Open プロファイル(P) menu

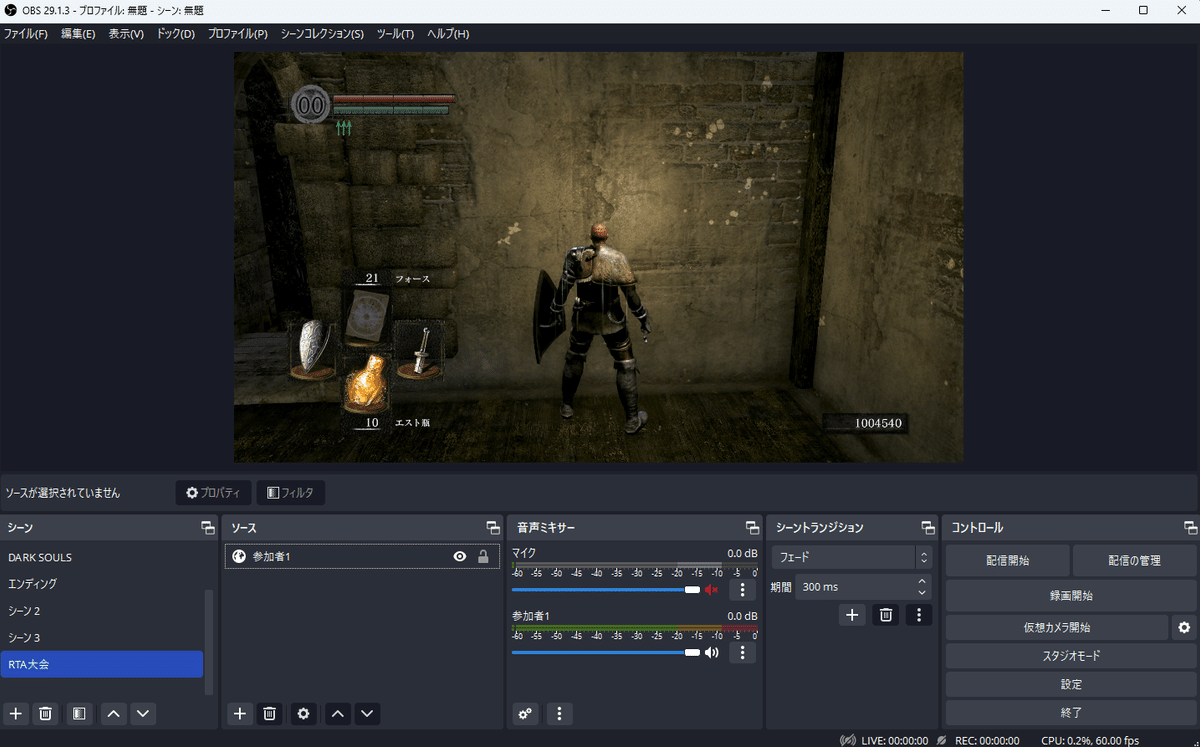[x=238, y=34]
